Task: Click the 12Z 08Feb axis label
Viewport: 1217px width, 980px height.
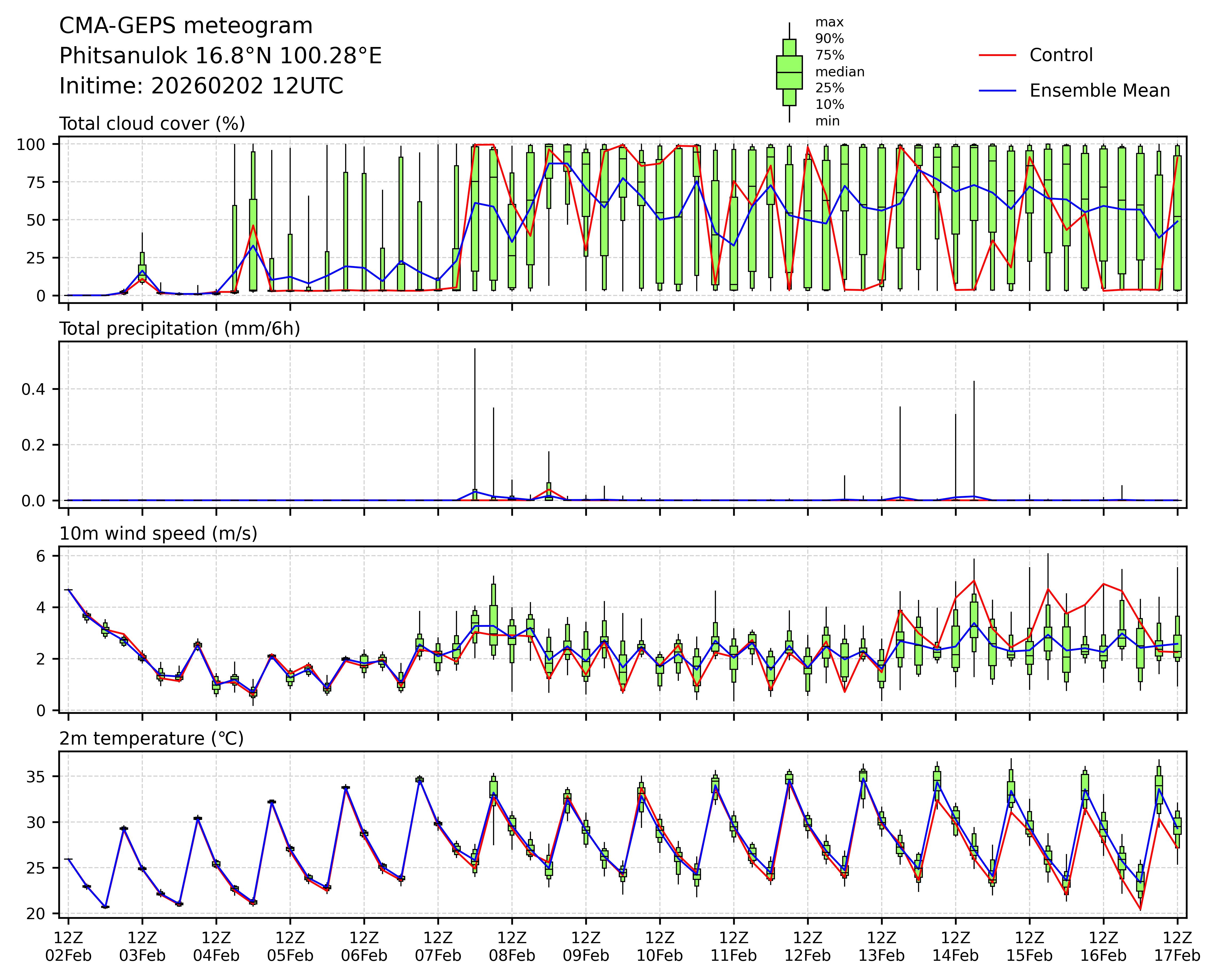Action: pos(512,947)
